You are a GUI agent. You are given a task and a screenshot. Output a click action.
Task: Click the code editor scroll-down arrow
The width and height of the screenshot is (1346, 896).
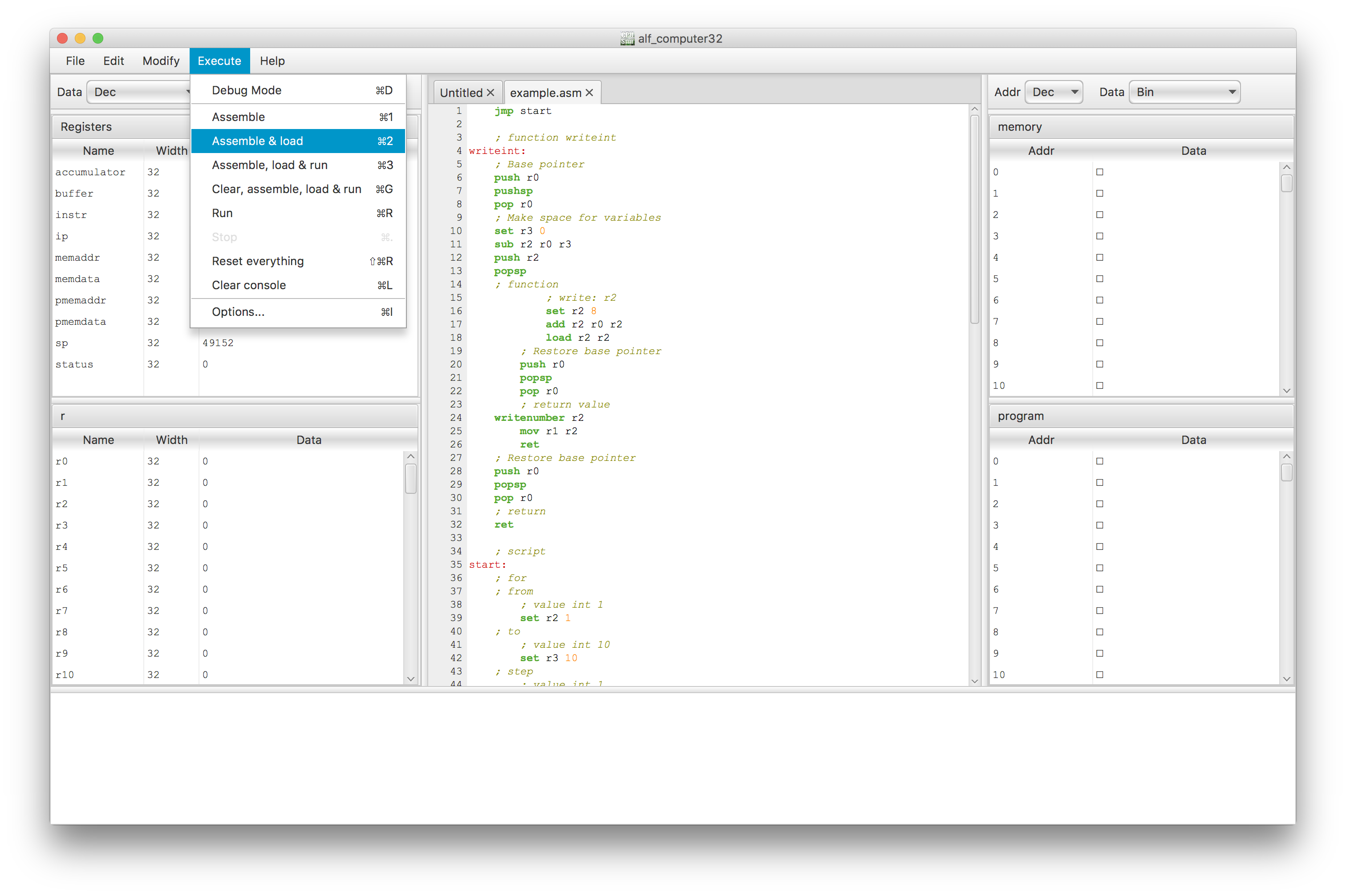(x=974, y=681)
